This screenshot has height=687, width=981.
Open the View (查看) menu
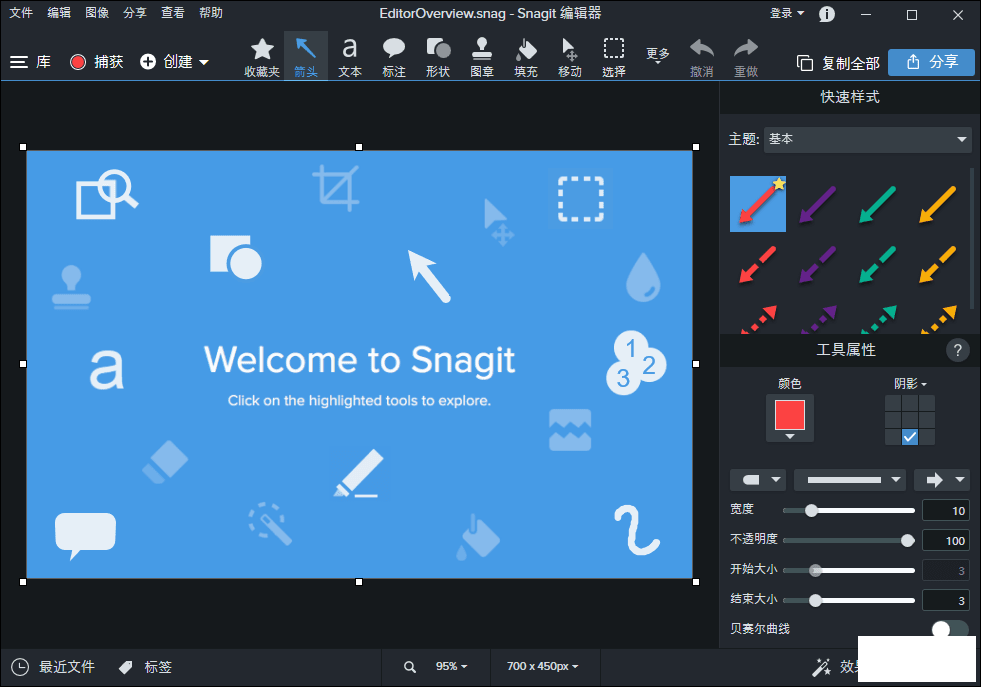(x=173, y=13)
